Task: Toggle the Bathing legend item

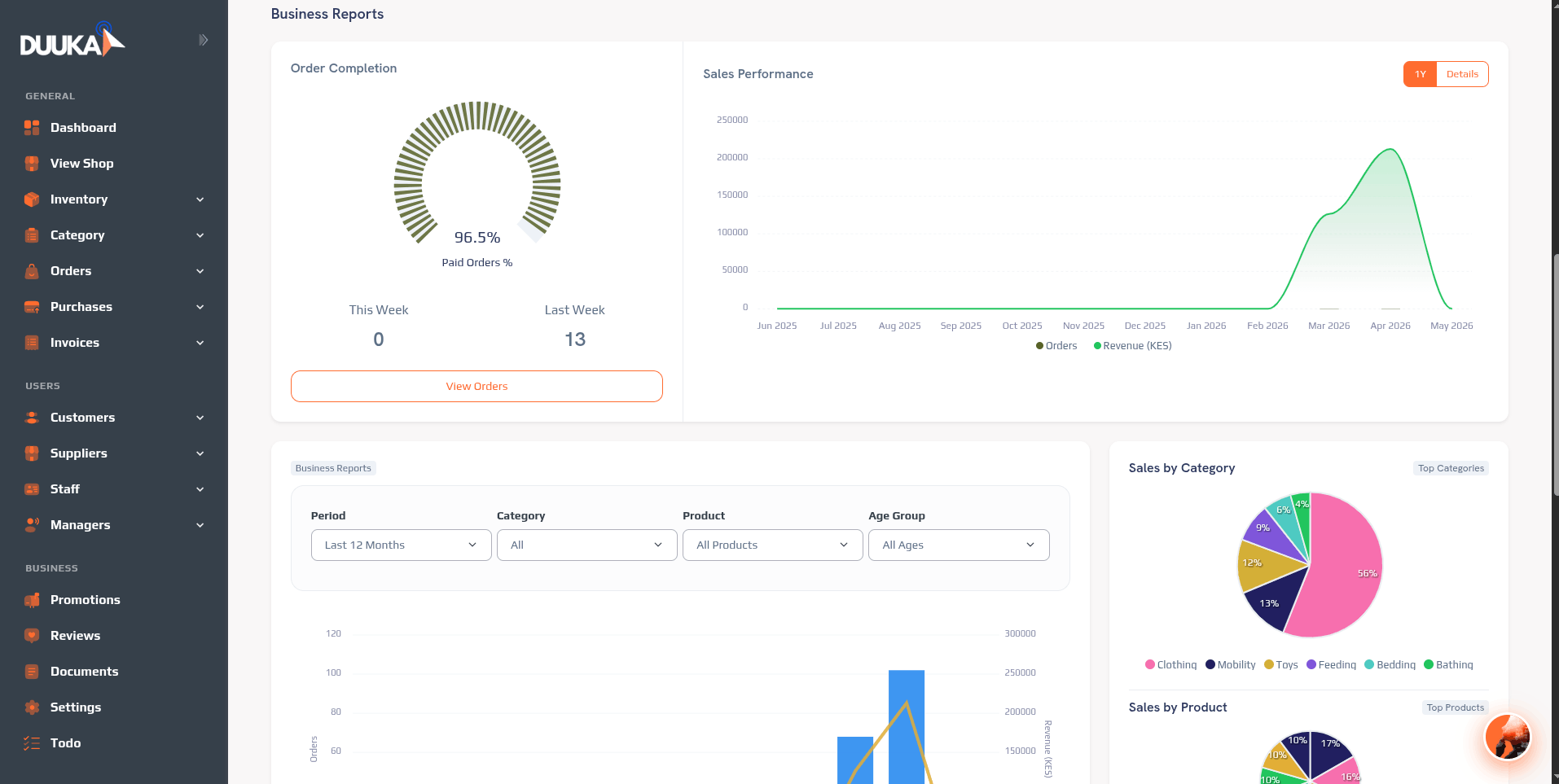Action: tap(1449, 665)
